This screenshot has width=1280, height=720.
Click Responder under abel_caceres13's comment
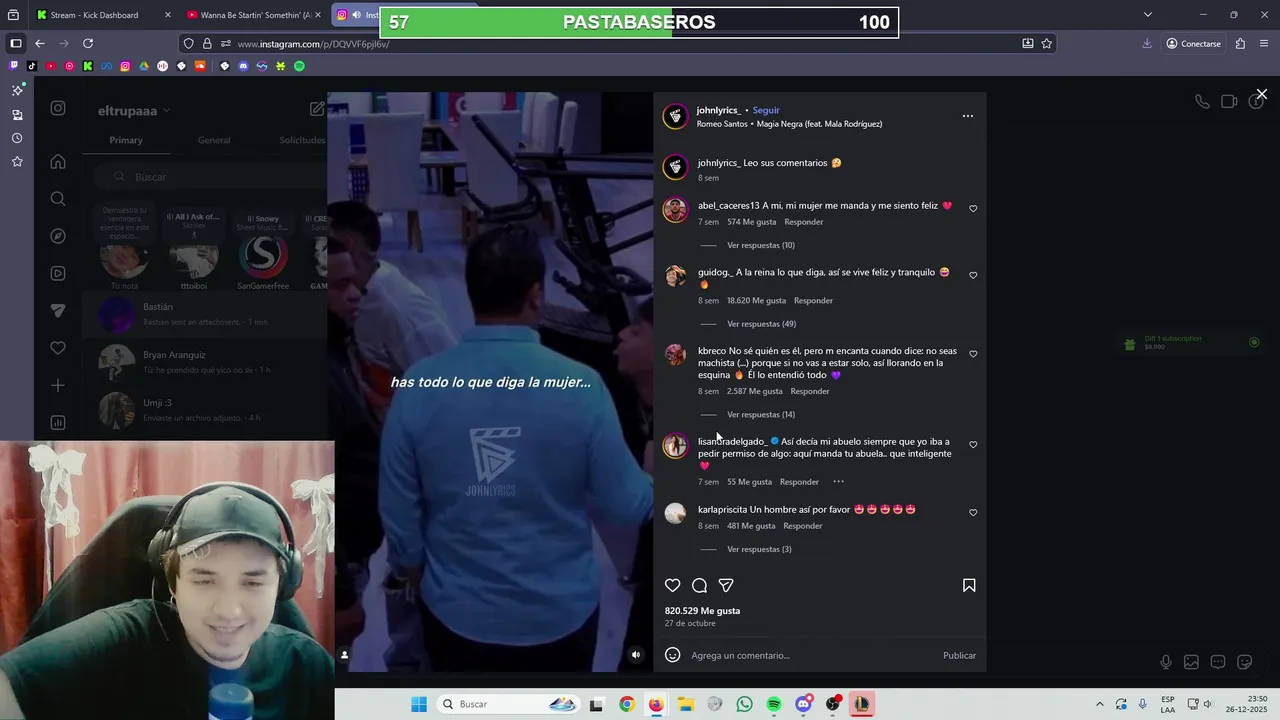[x=804, y=222]
